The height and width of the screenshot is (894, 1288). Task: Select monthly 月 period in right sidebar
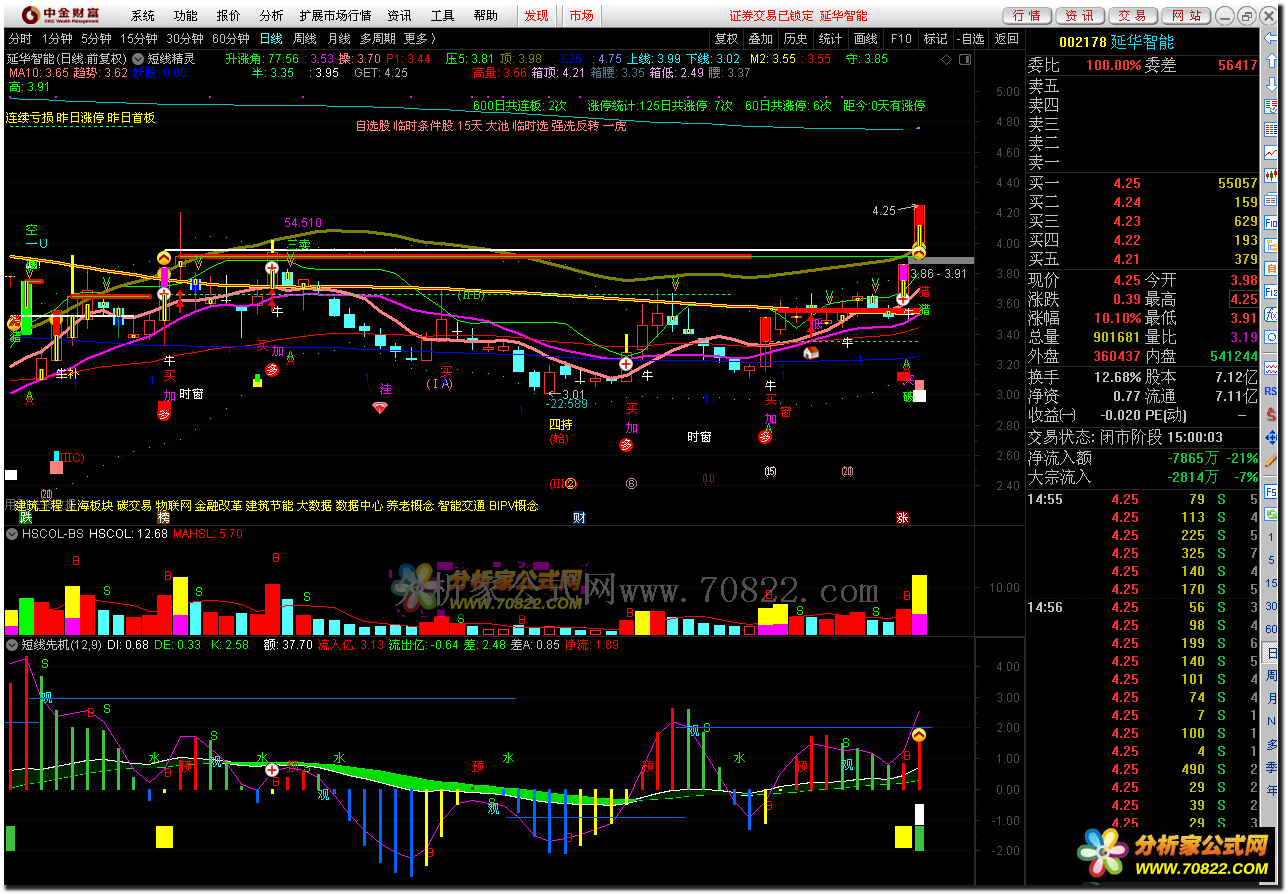1271,698
